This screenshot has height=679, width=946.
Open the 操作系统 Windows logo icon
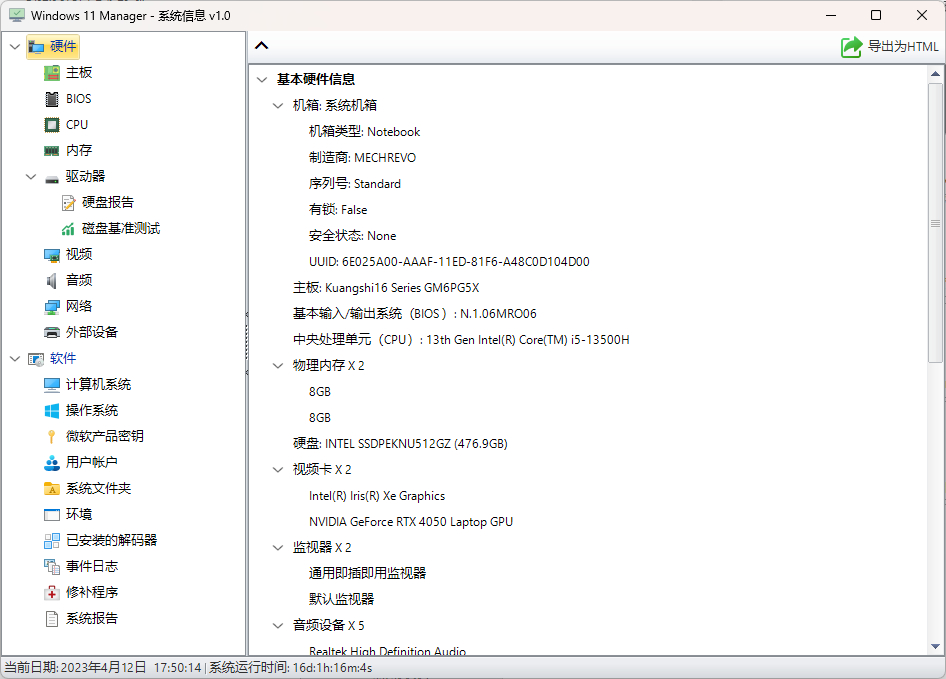pyautogui.click(x=52, y=410)
